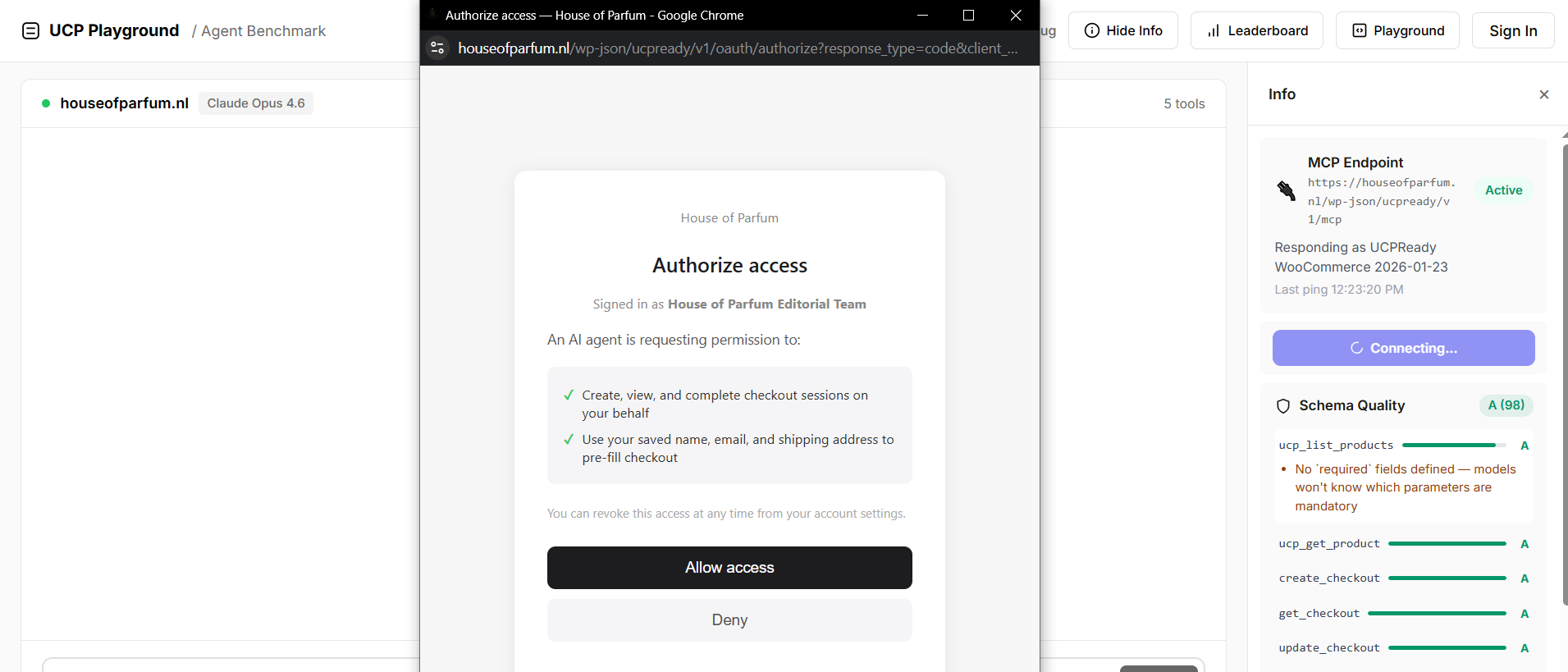The width and height of the screenshot is (1568, 672).
Task: Click the create_checkout quality bar
Action: [x=1447, y=578]
